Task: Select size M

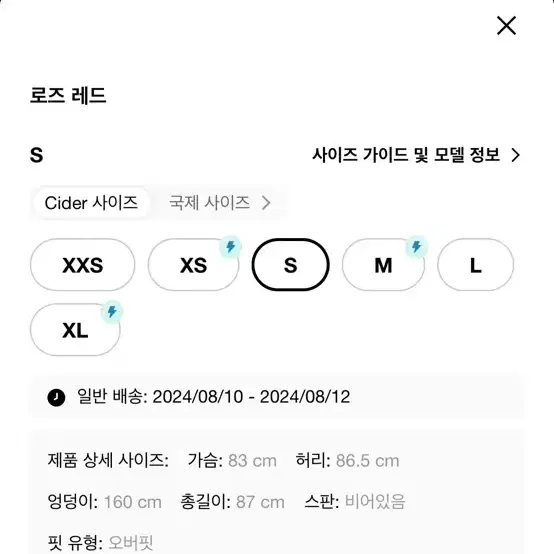Action: [383, 265]
